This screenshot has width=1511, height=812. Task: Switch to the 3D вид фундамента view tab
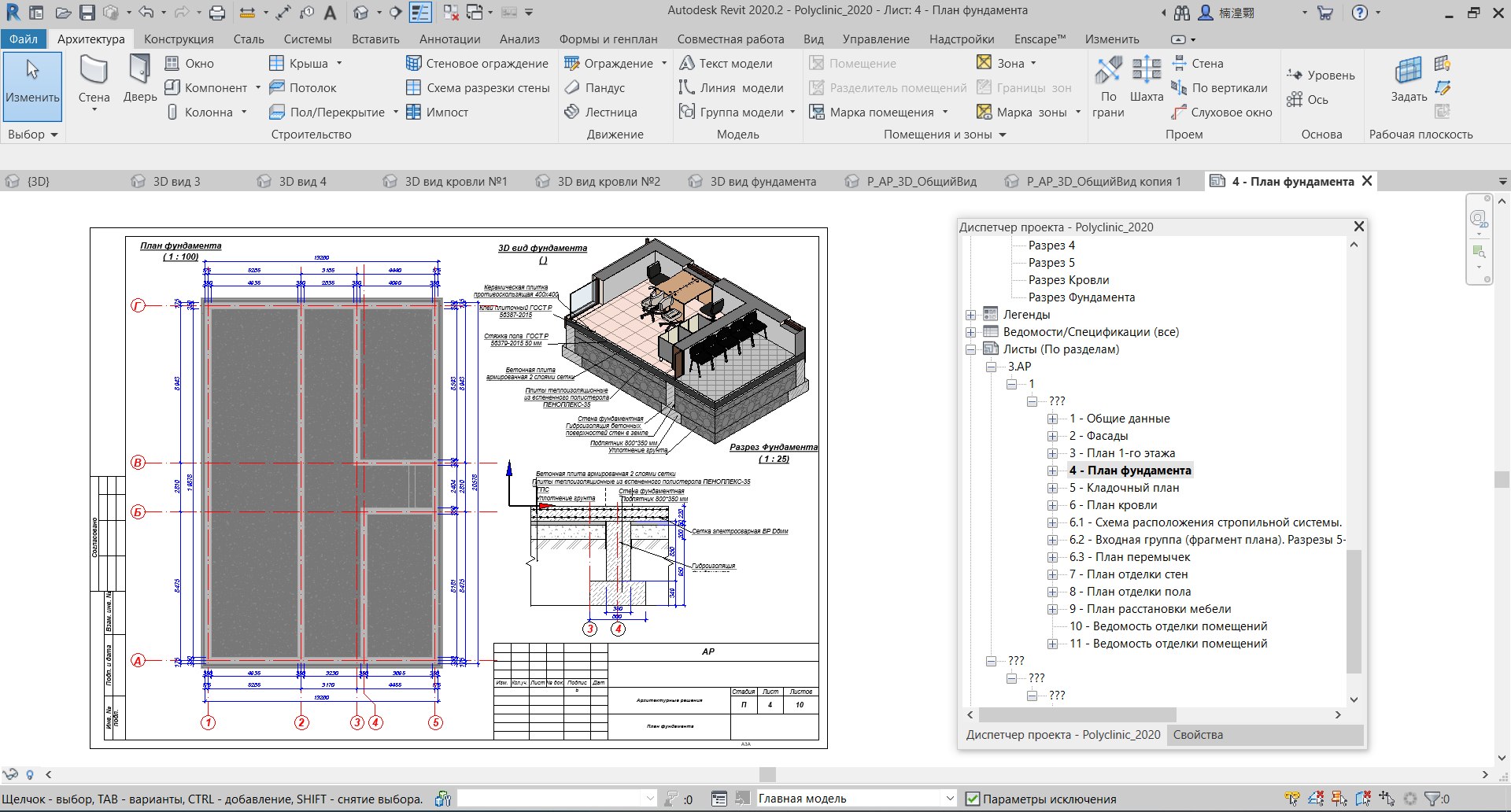pos(762,182)
